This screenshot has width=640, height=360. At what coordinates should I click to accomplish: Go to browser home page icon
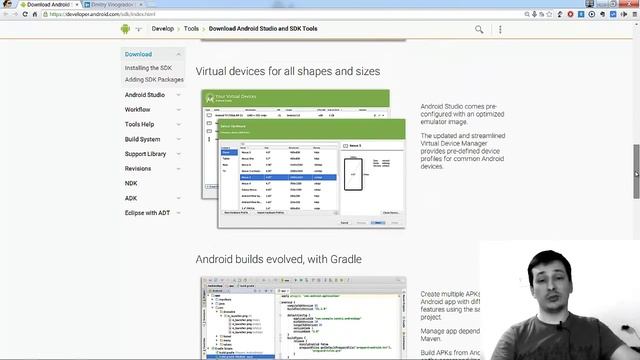pos(35,14)
